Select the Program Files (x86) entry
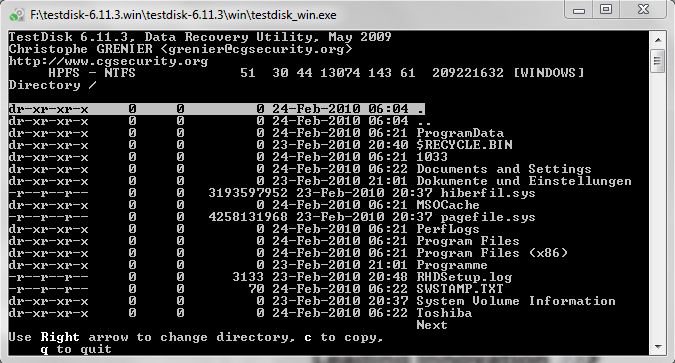The image size is (675, 363). (x=288, y=253)
